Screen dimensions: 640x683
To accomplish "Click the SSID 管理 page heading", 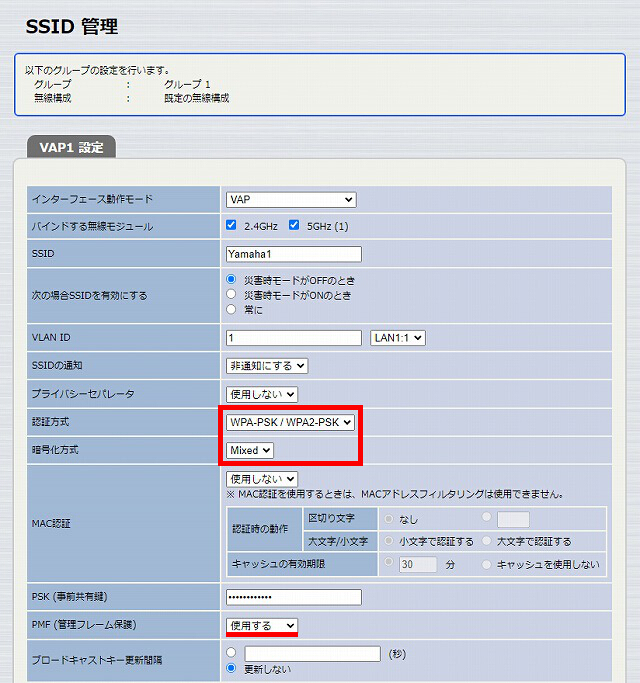I will [71, 27].
